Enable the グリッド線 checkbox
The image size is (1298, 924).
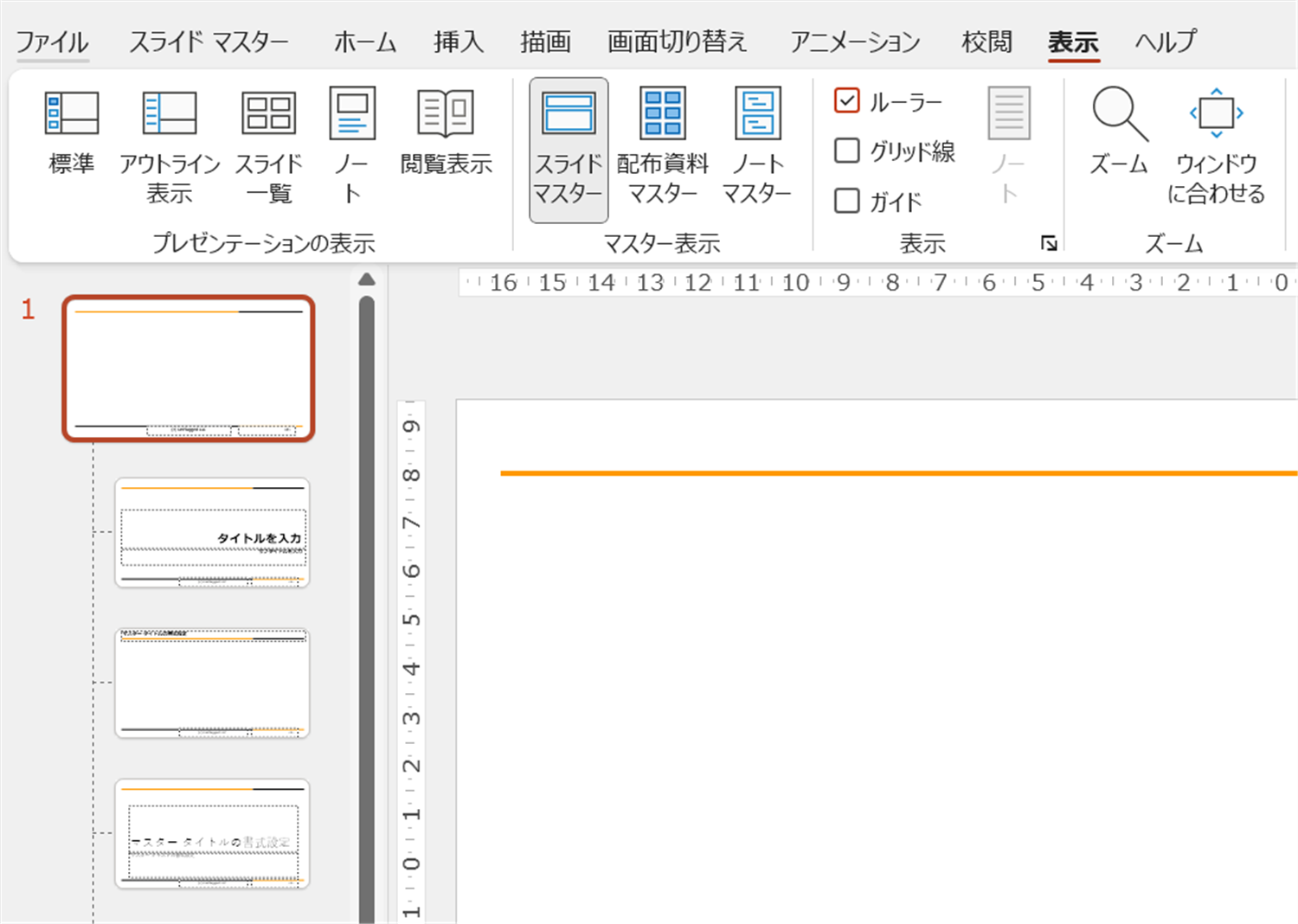click(x=847, y=151)
